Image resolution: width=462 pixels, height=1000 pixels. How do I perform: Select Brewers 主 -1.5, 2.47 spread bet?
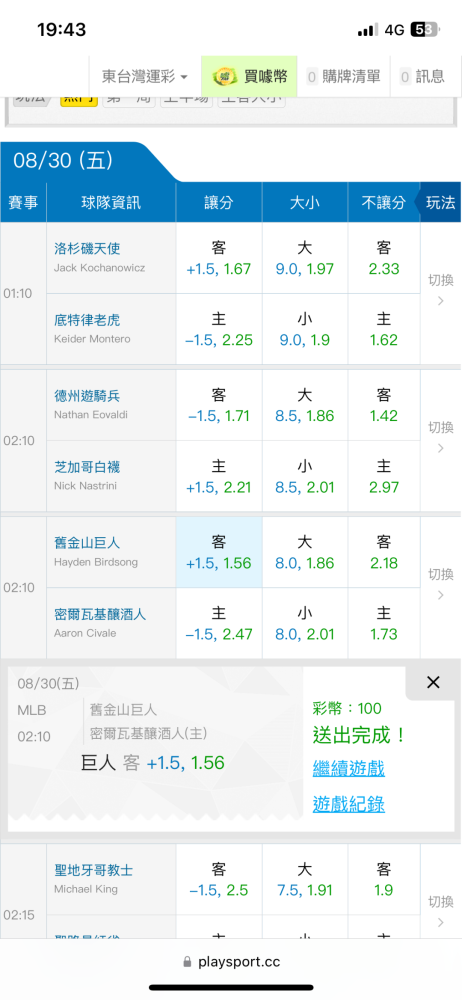[219, 623]
